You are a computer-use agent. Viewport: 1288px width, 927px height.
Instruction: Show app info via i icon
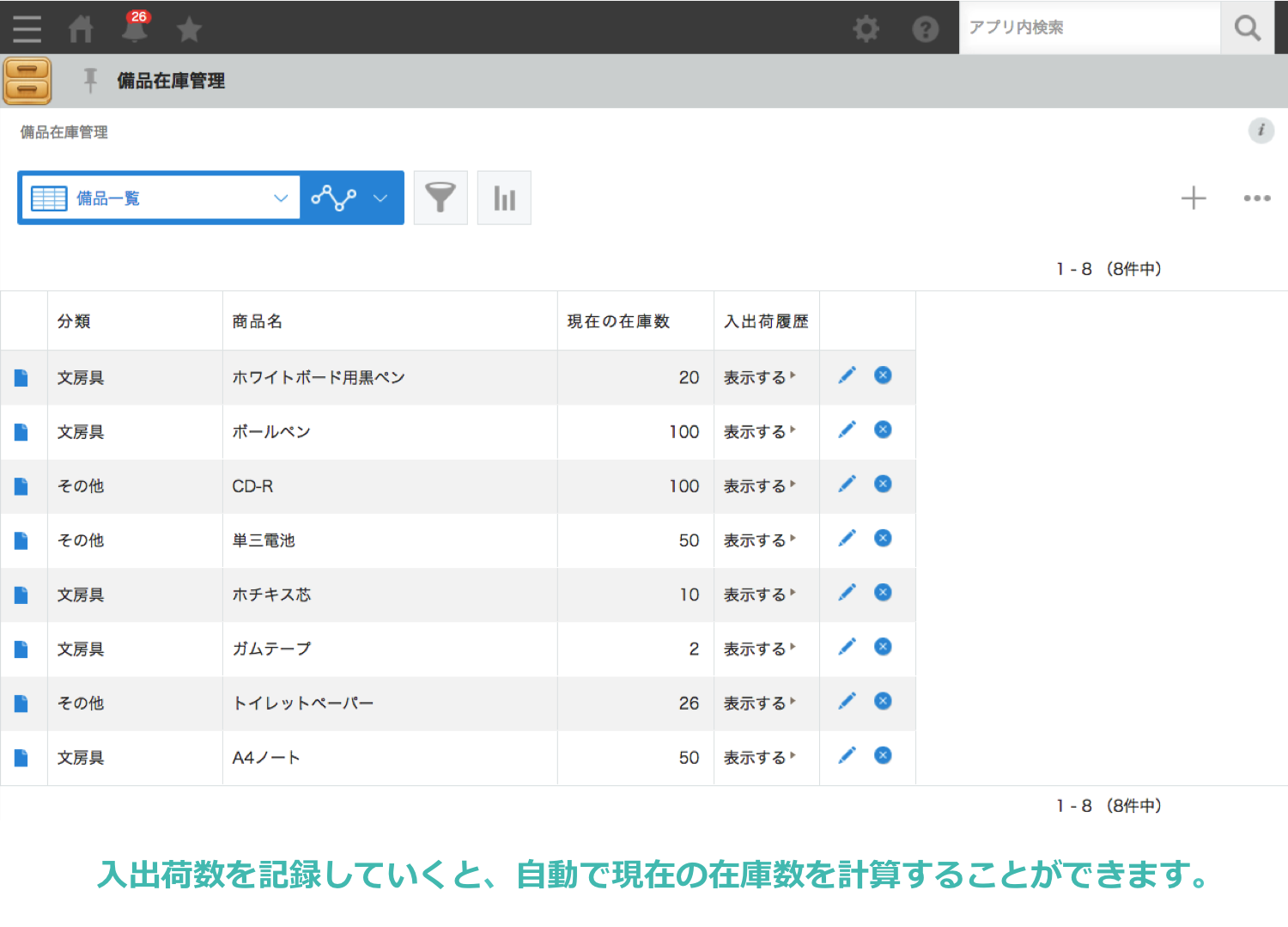[1261, 131]
